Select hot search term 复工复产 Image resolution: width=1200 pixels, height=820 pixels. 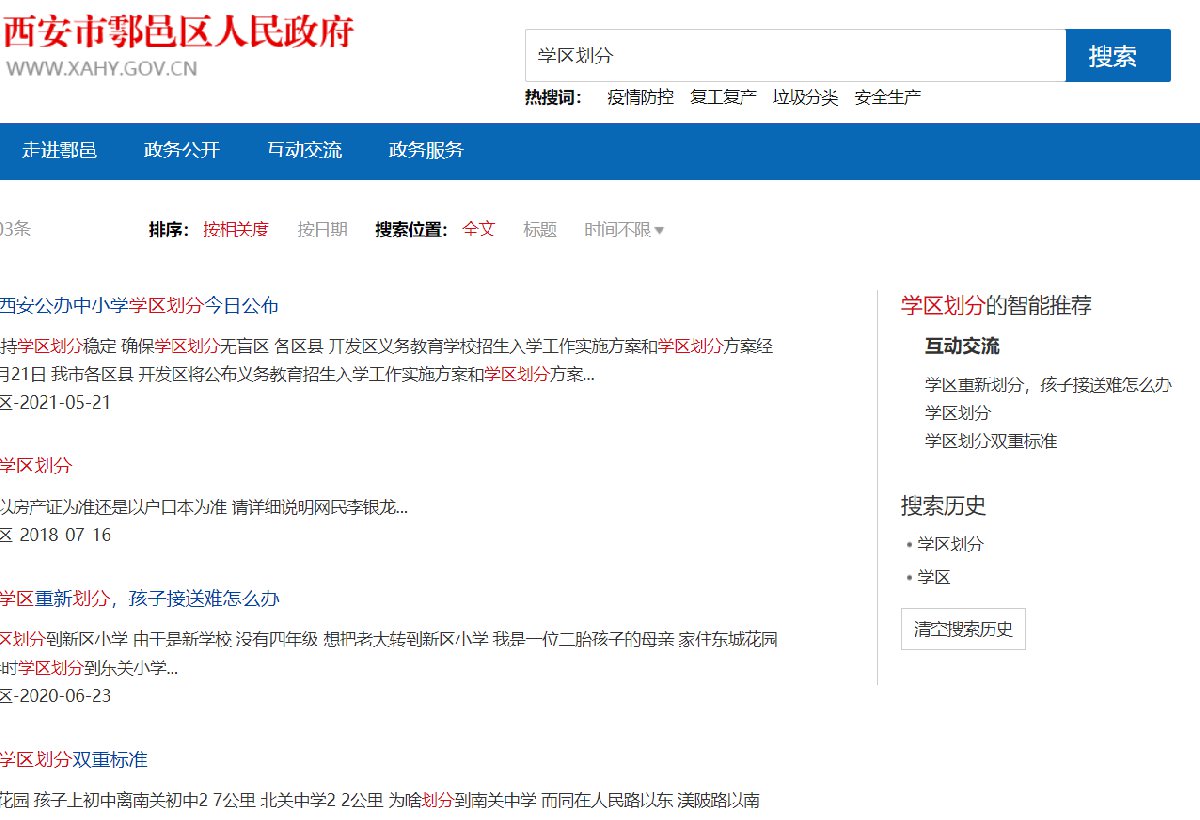723,97
